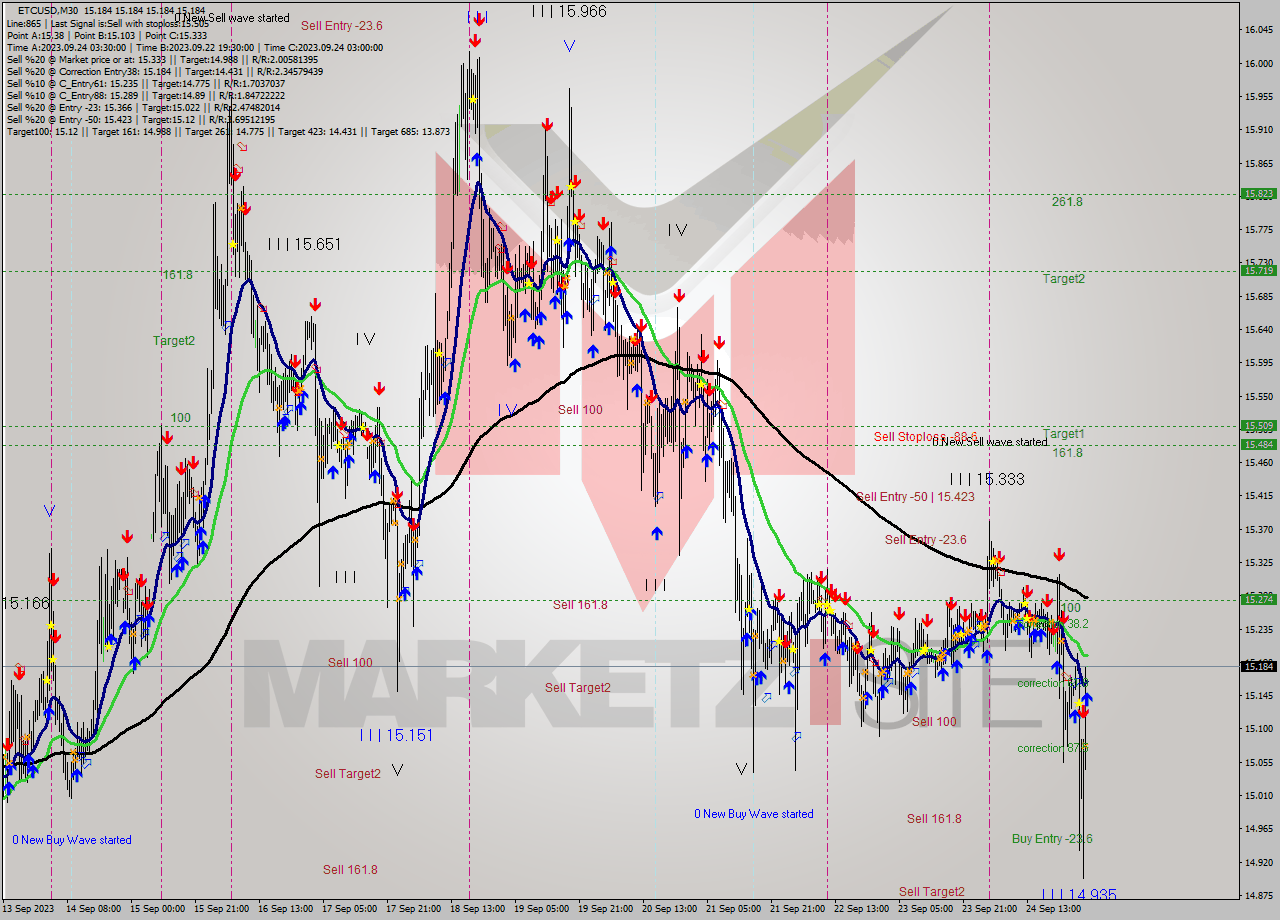Select the blue 'III 15.151' wave label
1280x920 pixels.
[396, 735]
